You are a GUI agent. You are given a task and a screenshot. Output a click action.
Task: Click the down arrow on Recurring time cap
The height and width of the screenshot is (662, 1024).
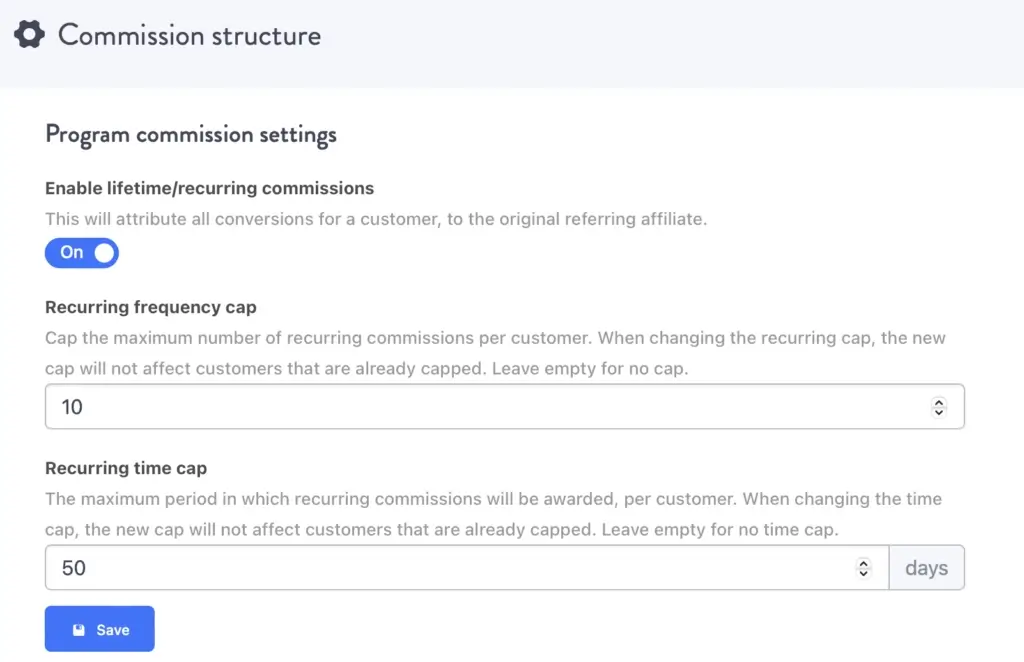point(863,572)
